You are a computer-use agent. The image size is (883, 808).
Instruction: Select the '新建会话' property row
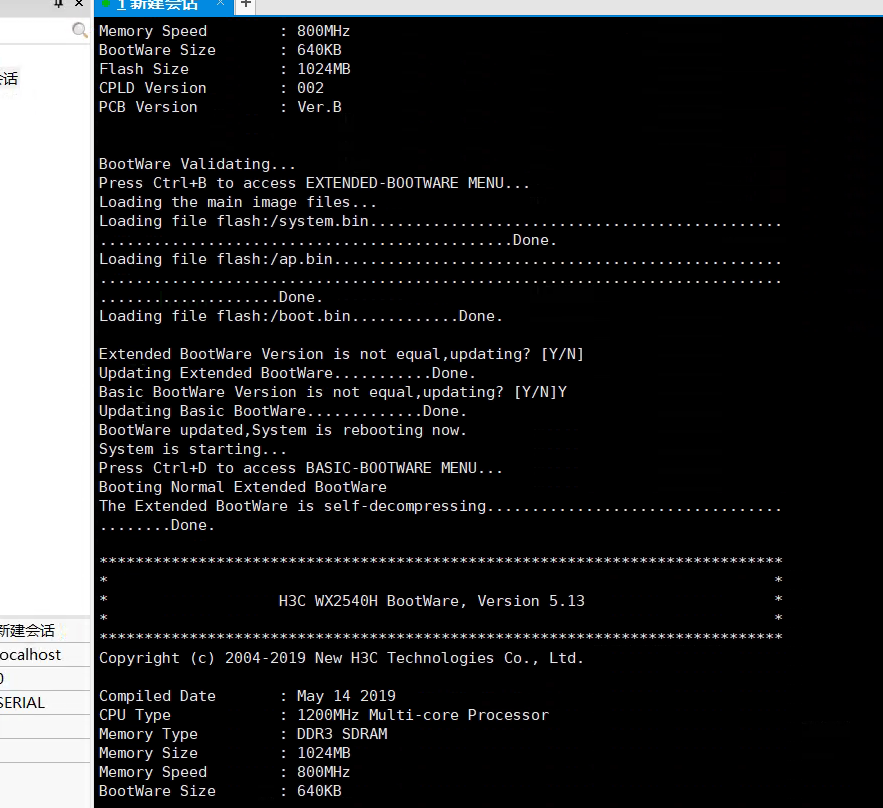[45, 630]
